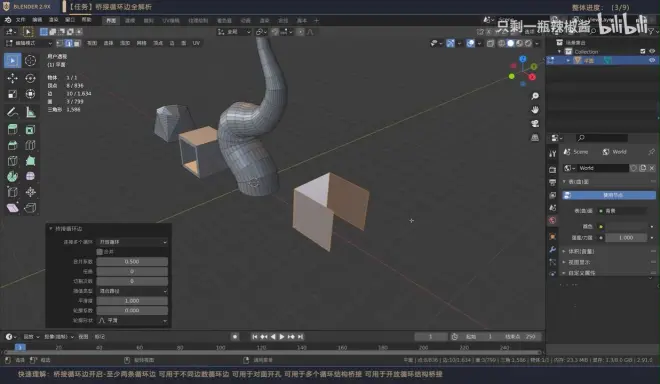This screenshot has width=660, height=384.
Task: Open the 编辑模式 mode dropdown
Action: pos(29,43)
